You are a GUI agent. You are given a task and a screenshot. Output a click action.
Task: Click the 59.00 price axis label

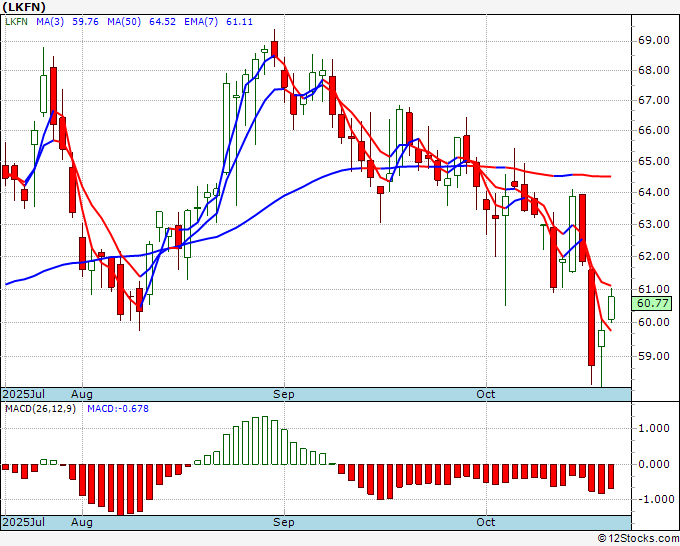point(654,356)
